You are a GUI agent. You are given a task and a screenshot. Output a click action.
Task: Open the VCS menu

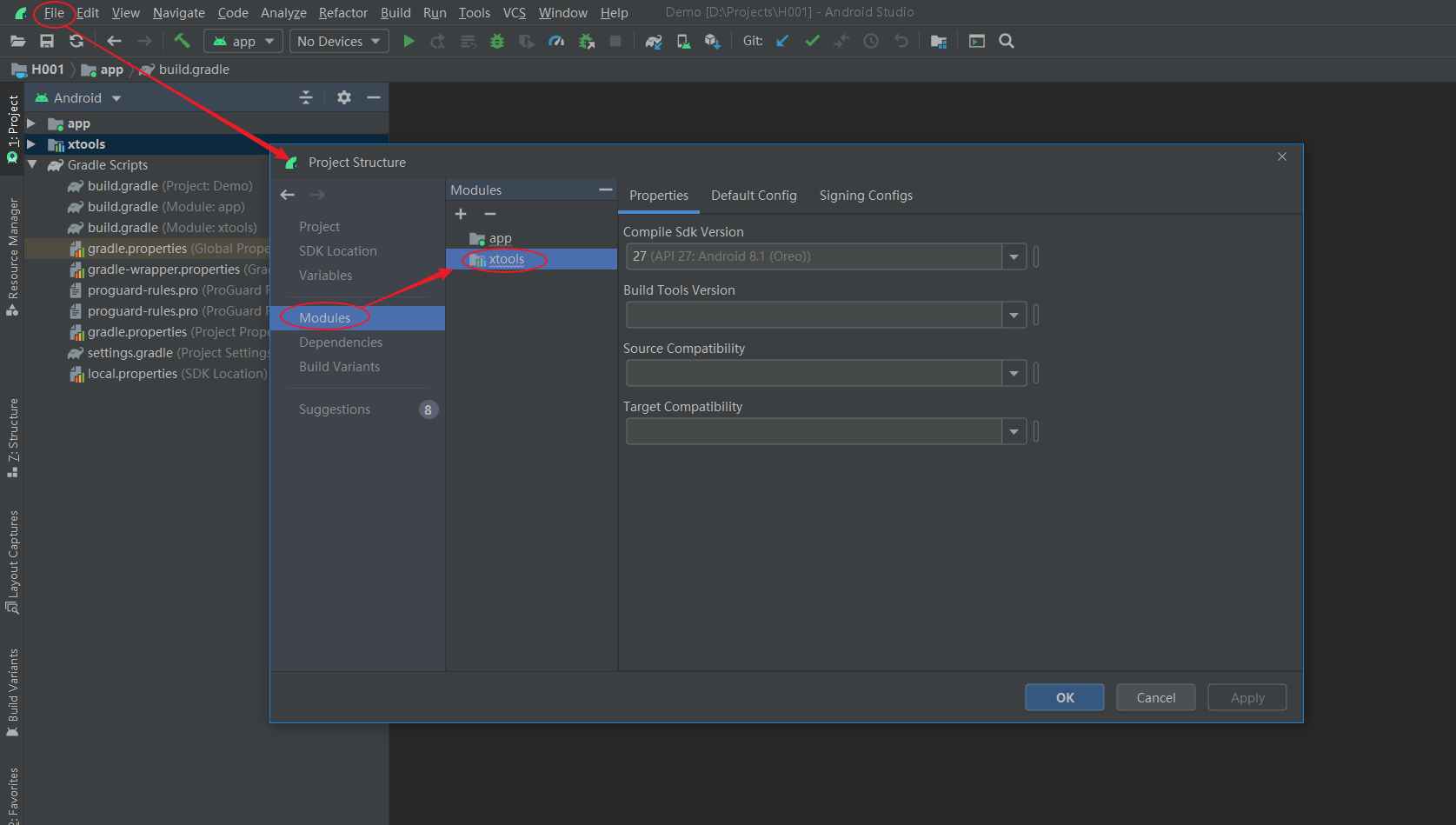click(515, 13)
